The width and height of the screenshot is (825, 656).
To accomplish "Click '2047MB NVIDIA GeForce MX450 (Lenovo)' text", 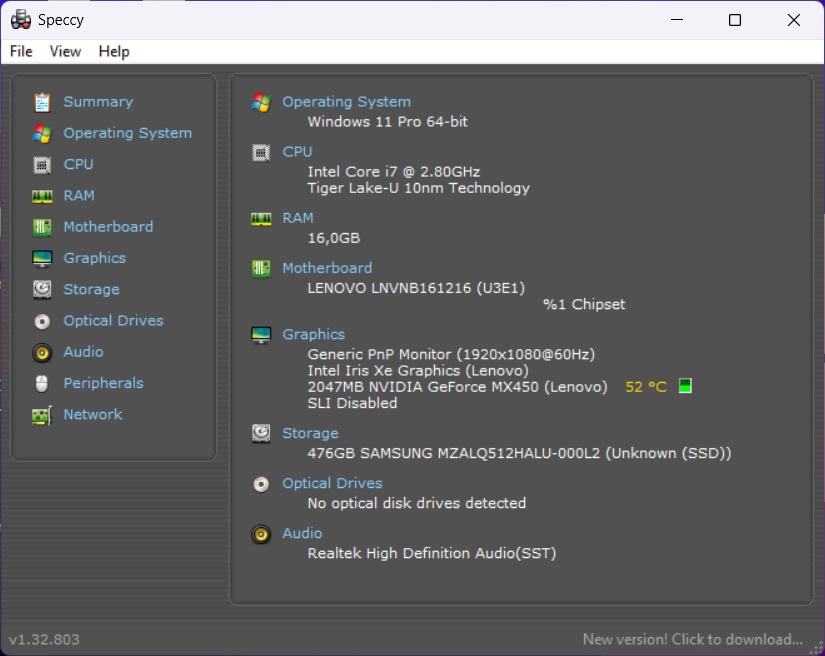I will pos(457,387).
